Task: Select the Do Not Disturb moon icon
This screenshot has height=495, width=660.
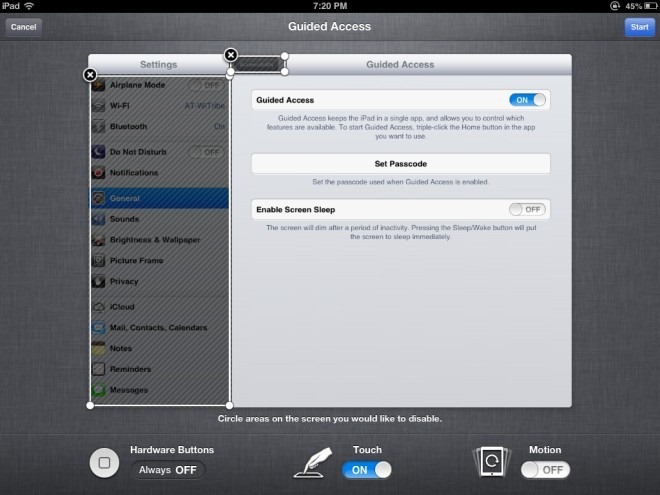Action: pyautogui.click(x=98, y=152)
